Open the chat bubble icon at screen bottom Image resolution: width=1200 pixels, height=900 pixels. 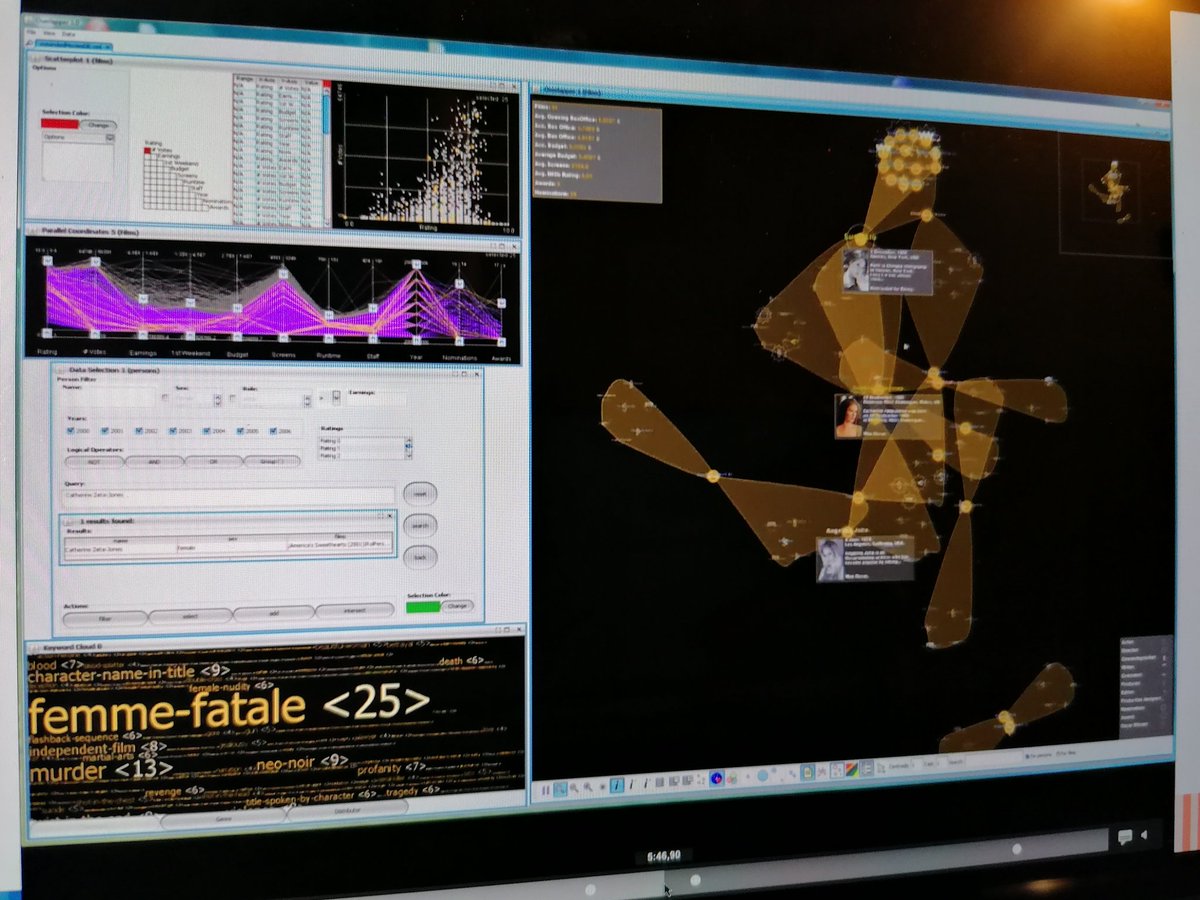click(x=1124, y=836)
